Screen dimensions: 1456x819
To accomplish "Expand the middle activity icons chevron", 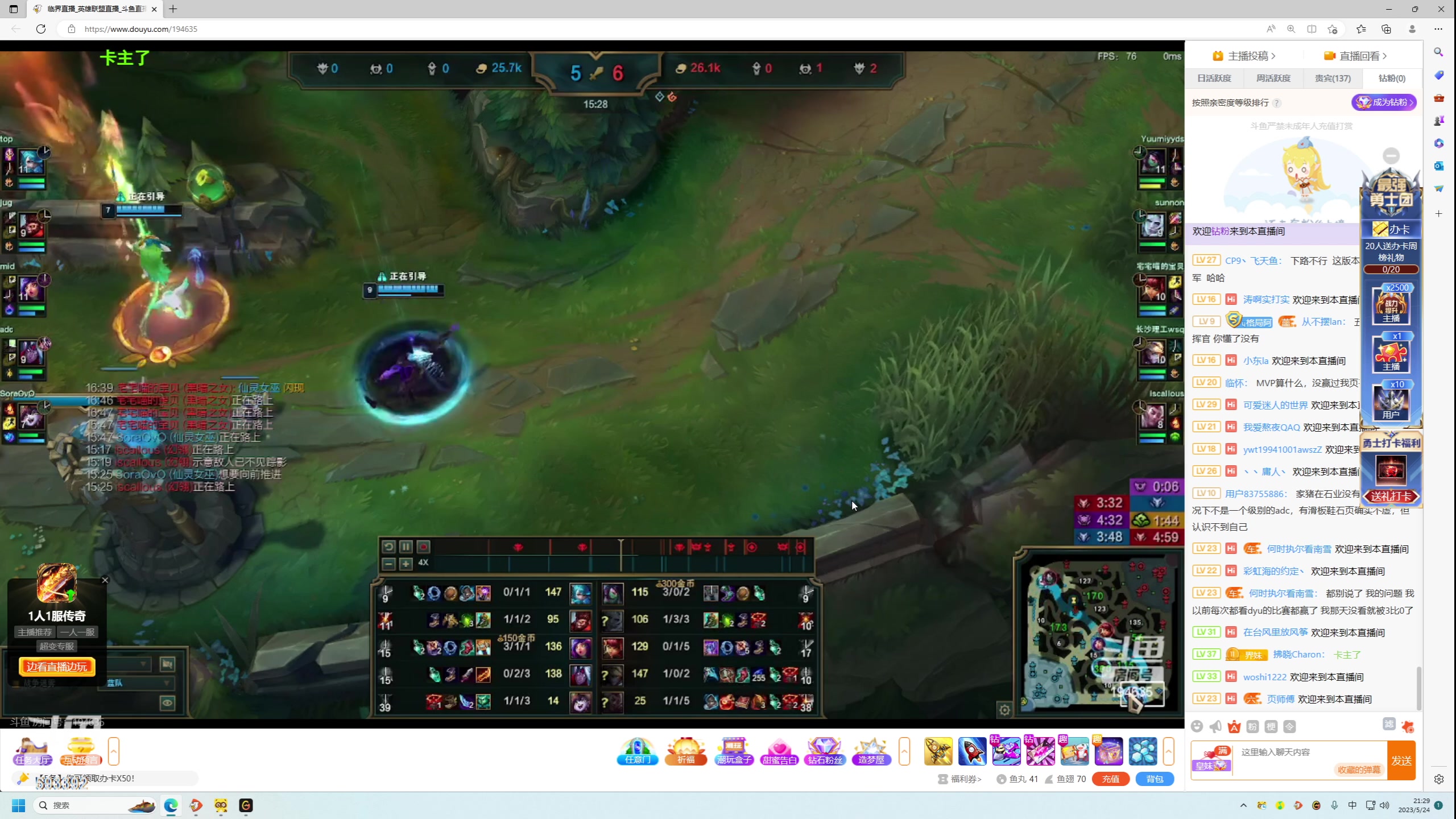I will tap(904, 751).
